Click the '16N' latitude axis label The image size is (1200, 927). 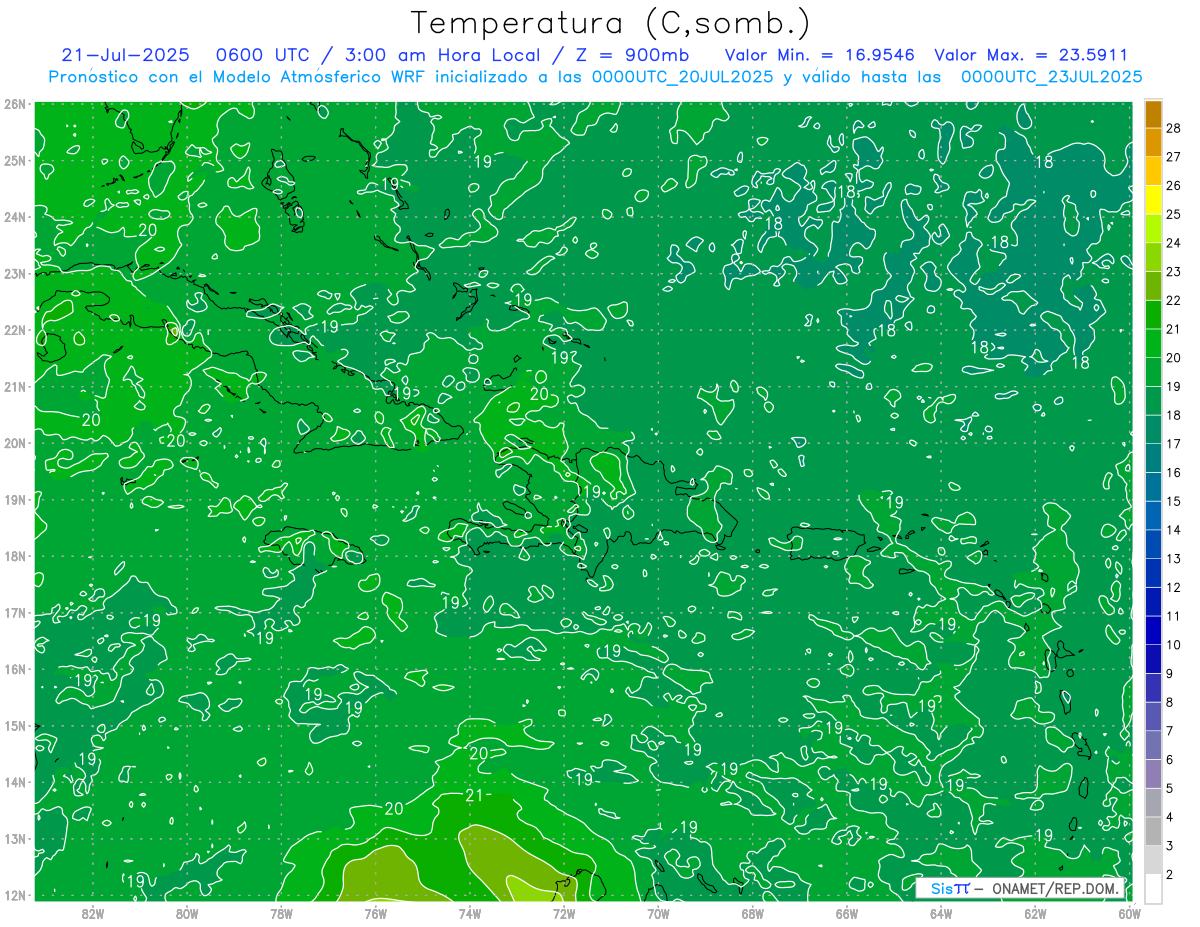(14, 669)
